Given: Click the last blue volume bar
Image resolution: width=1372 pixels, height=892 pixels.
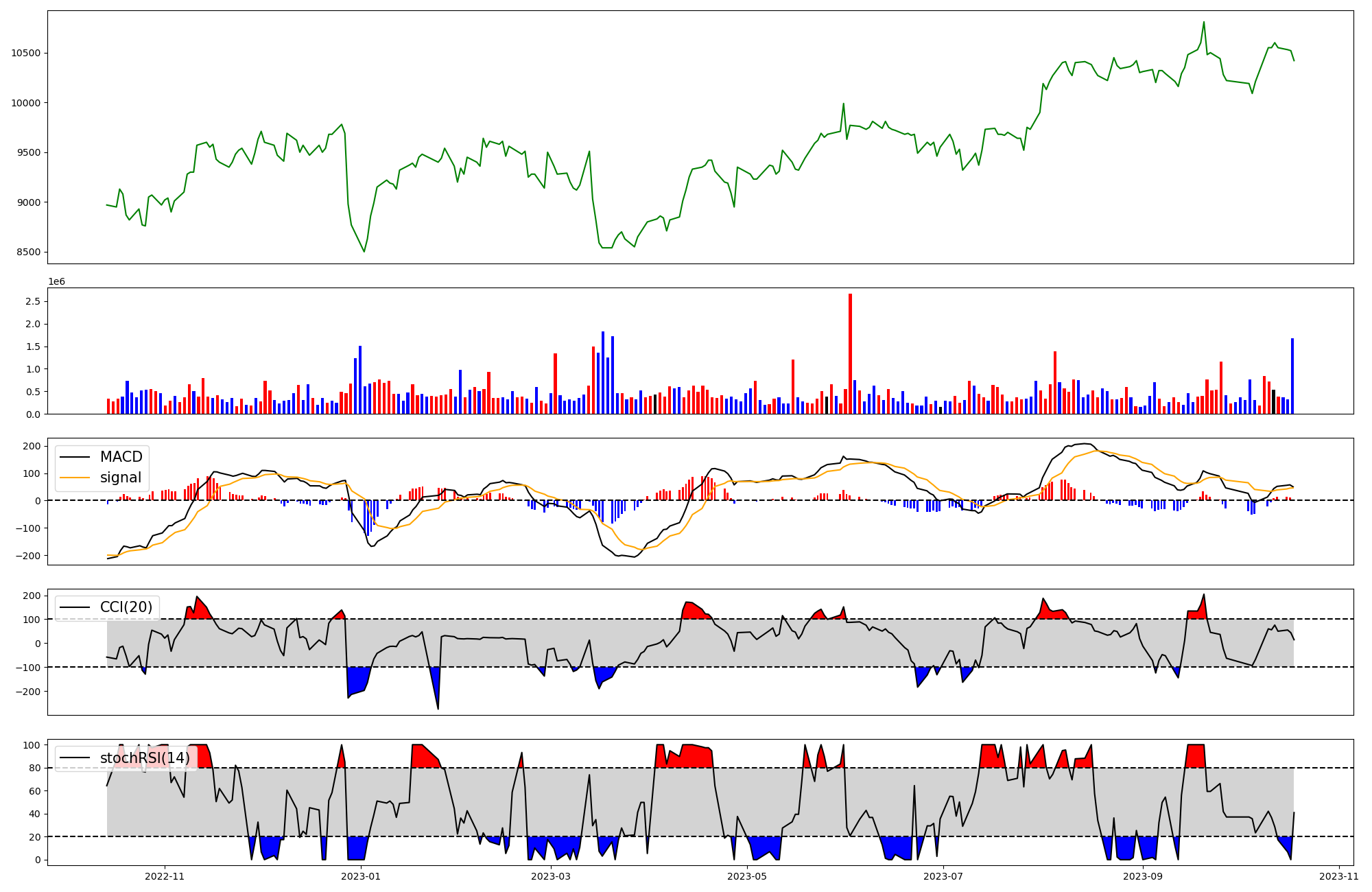Looking at the screenshot, I should 1292,376.
